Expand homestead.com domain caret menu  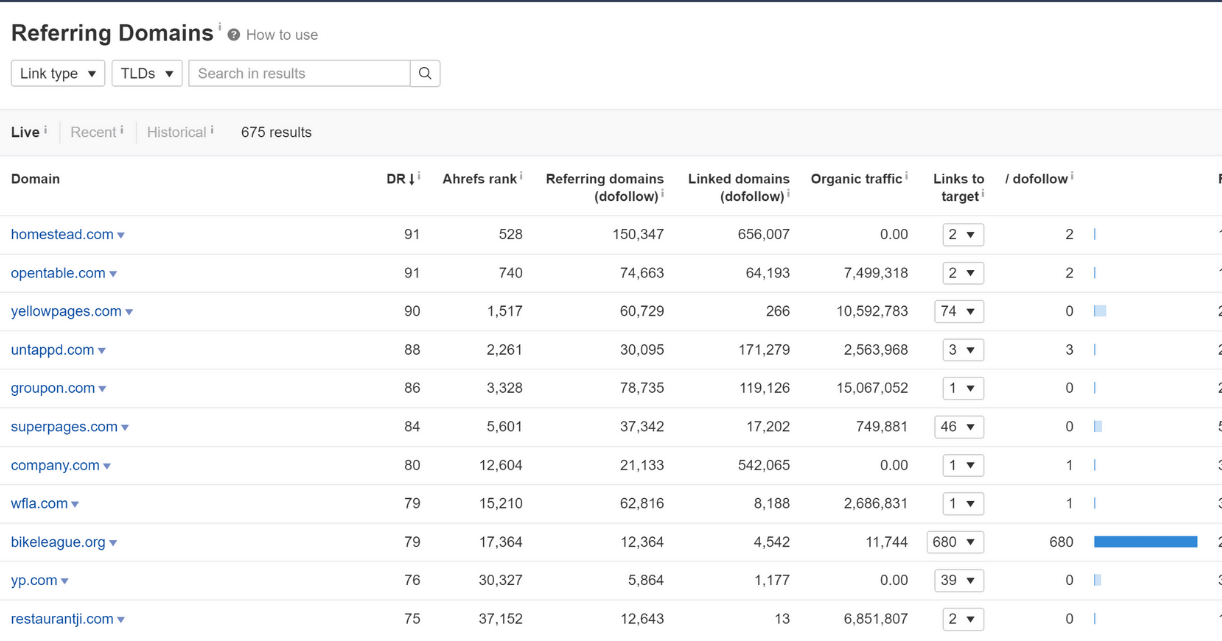121,236
